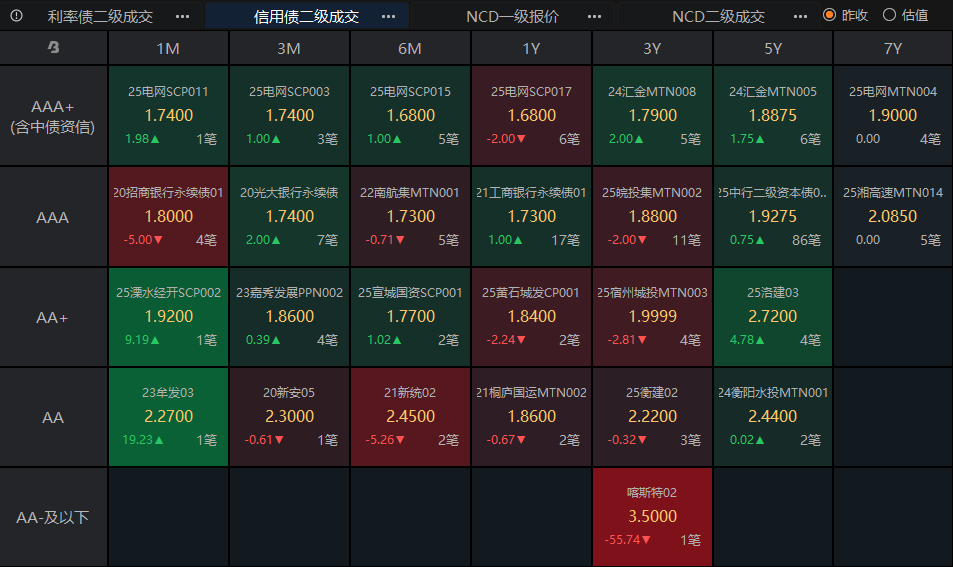Open the more menu next to 利率债二级成交

pos(182,16)
